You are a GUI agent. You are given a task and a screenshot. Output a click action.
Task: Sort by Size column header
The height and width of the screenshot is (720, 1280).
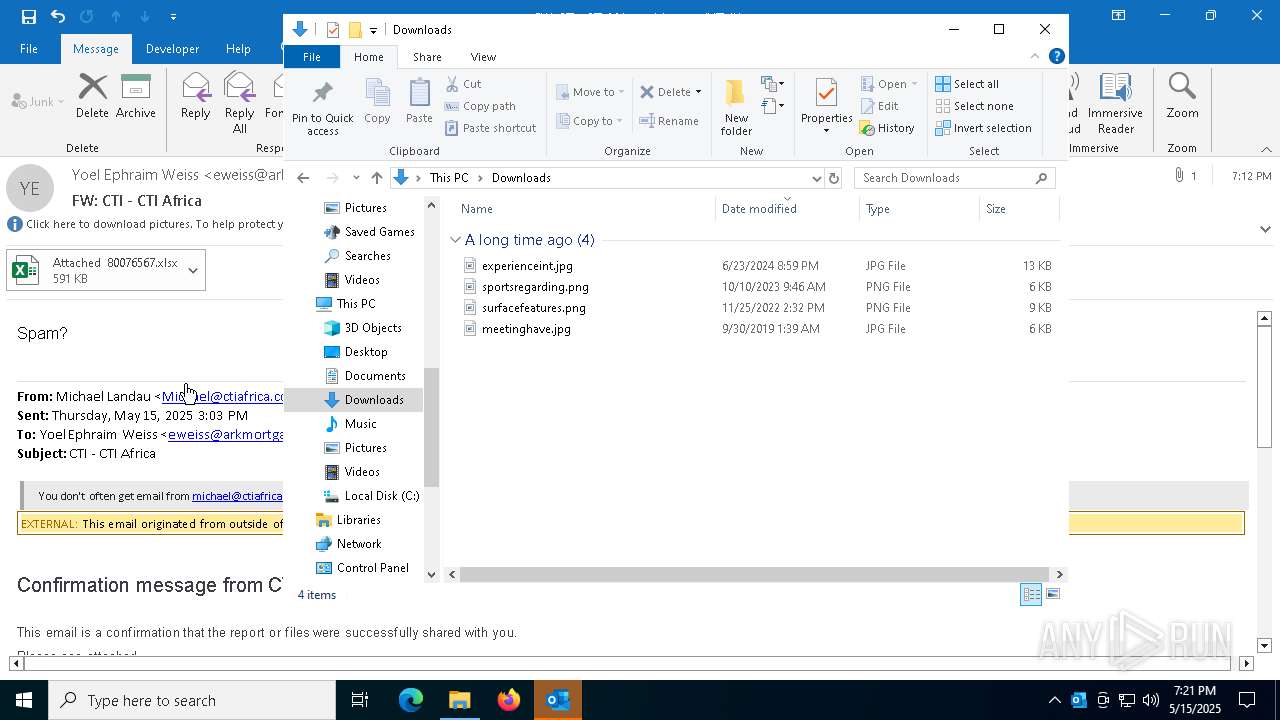click(1019, 208)
